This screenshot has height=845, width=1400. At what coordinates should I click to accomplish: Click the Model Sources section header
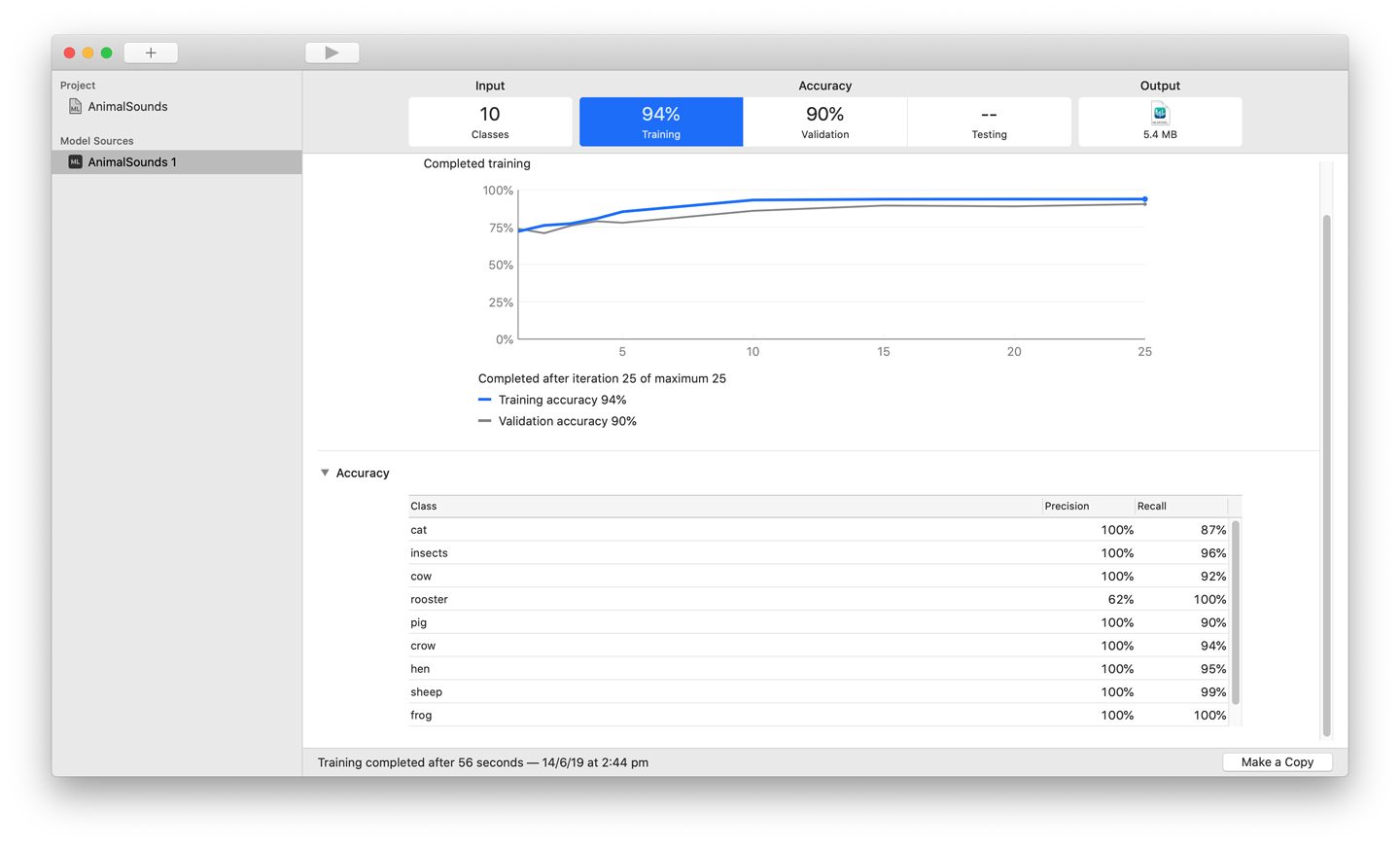coord(97,141)
